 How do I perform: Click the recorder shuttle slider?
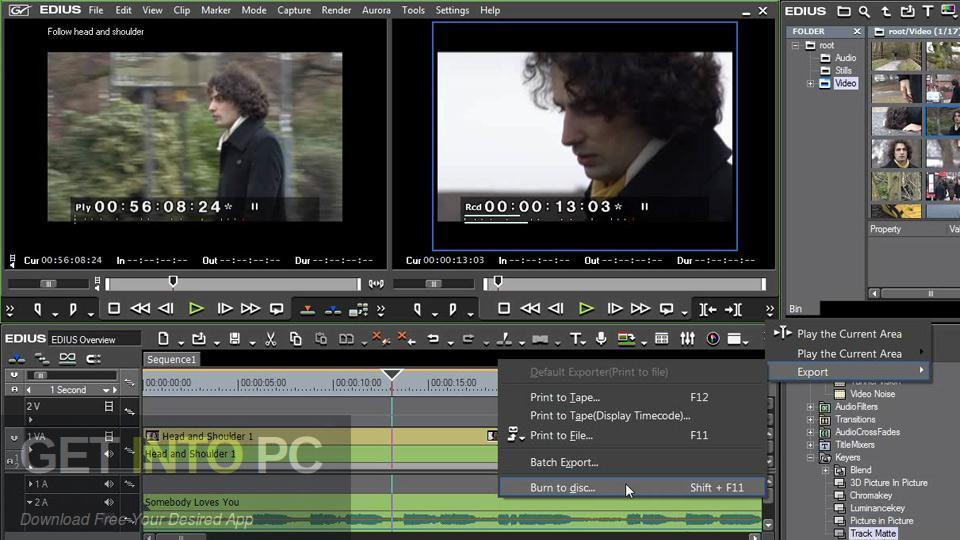tap(433, 283)
